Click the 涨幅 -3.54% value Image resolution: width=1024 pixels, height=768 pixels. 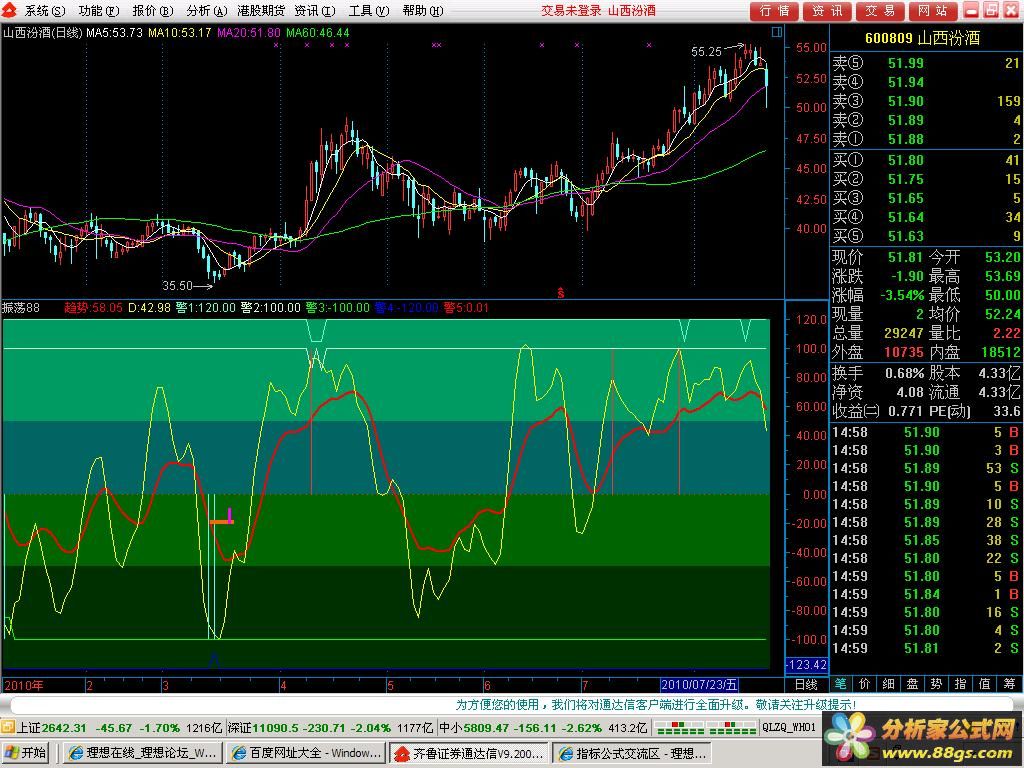(902, 295)
